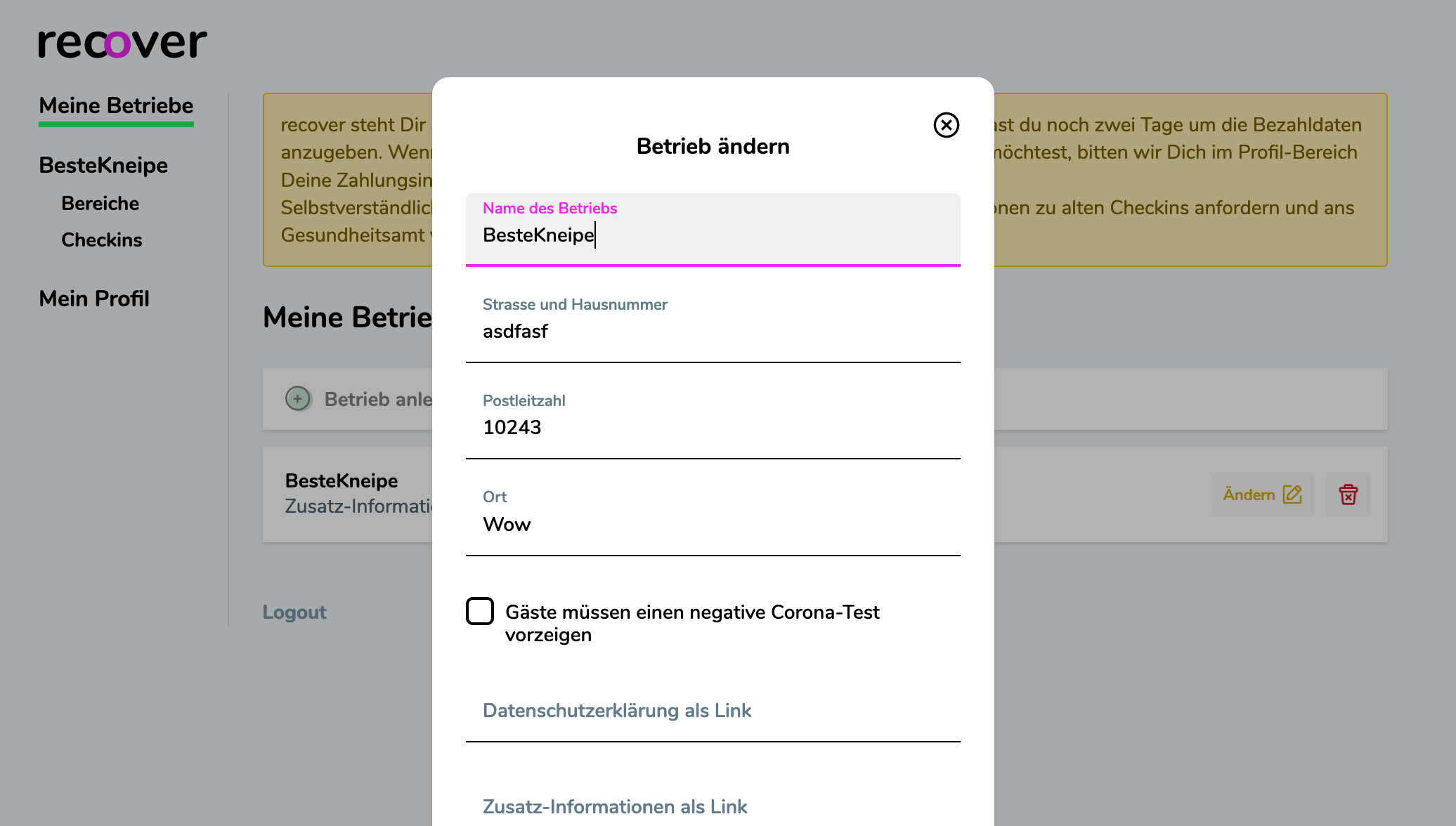Click Zusatz-Informationen als Link field
This screenshot has width=1456, height=826.
[614, 806]
